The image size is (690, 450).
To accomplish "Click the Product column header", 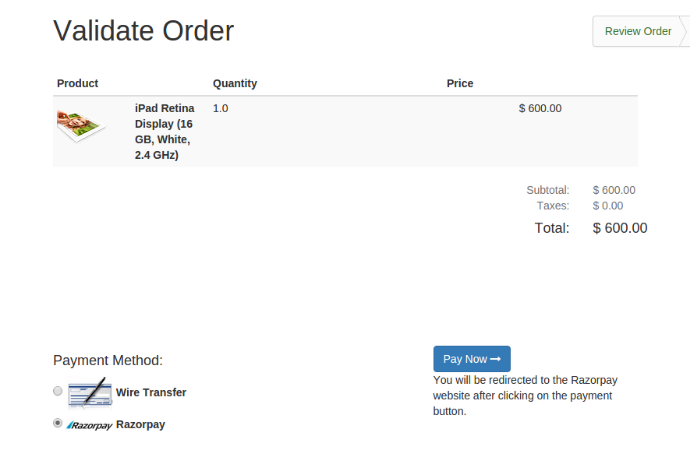I will [x=77, y=83].
